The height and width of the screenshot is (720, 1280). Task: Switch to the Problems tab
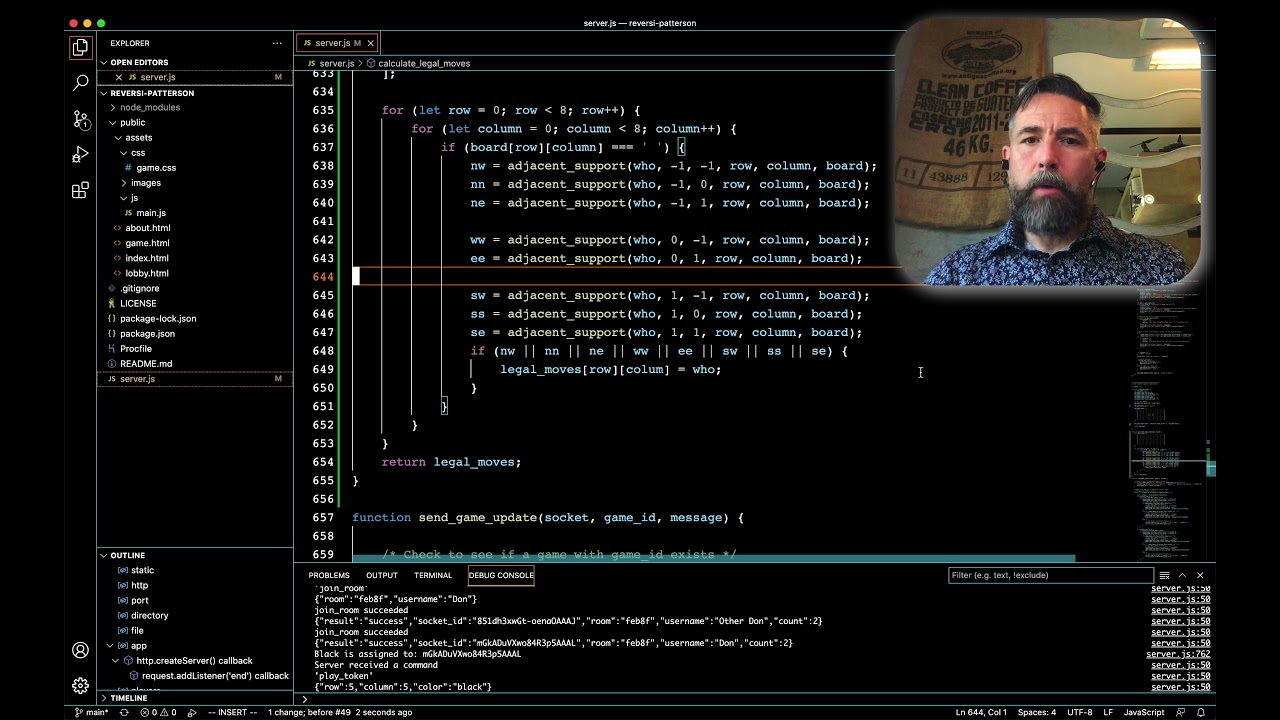click(x=329, y=575)
